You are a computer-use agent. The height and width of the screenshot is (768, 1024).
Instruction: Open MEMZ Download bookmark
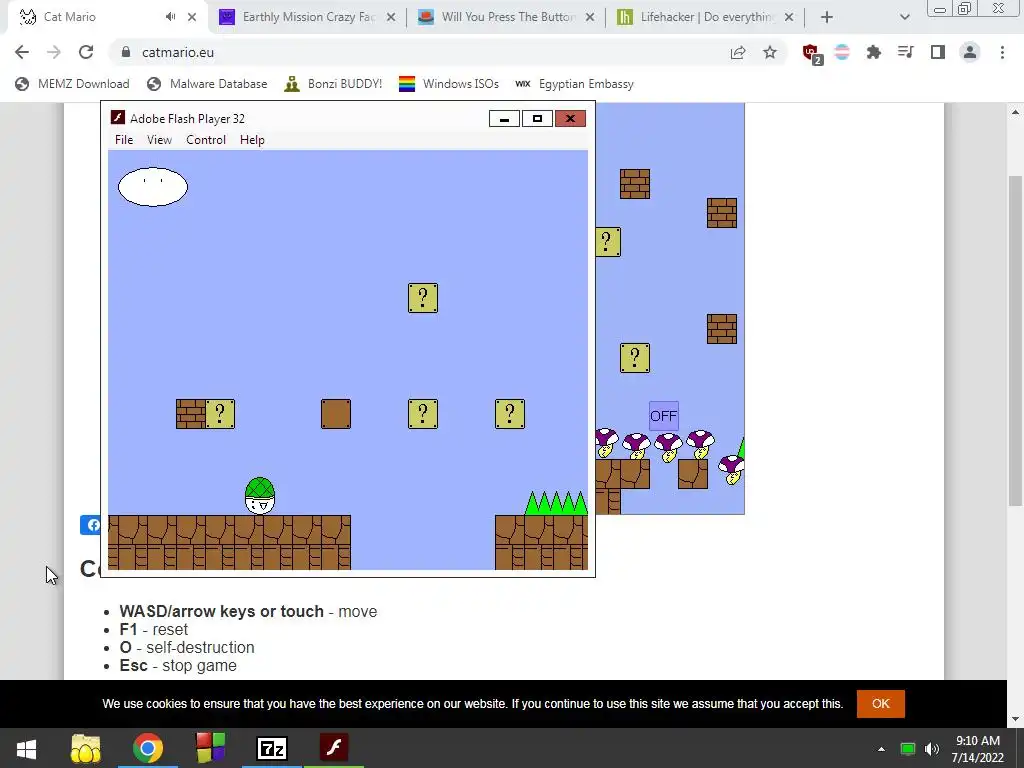[72, 84]
